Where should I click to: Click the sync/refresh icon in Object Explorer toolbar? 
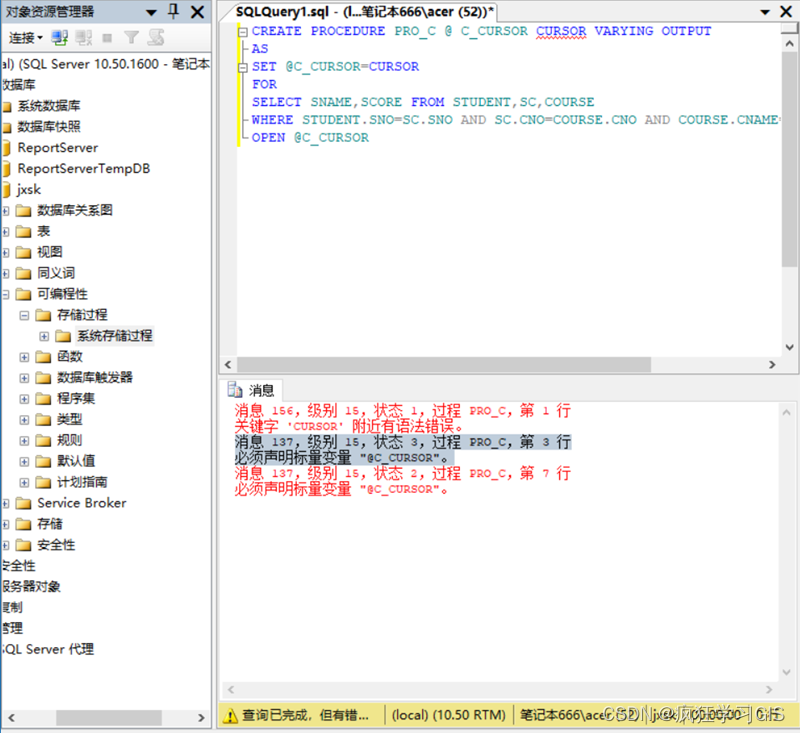pos(156,37)
